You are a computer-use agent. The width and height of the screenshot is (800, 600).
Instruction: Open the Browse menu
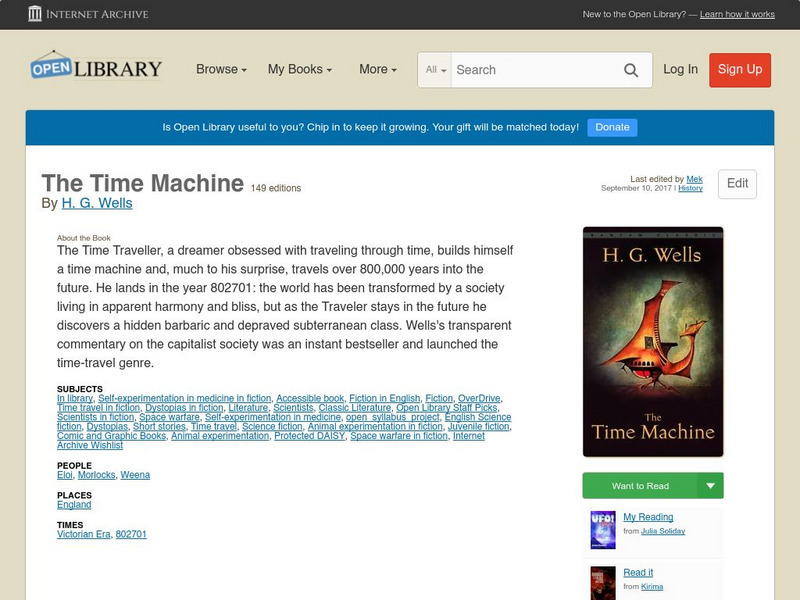point(220,69)
